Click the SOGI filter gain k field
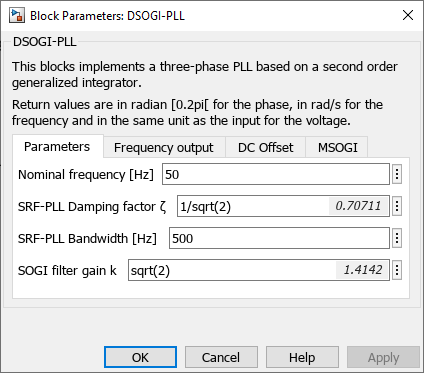This screenshot has width=424, height=373. [259, 270]
